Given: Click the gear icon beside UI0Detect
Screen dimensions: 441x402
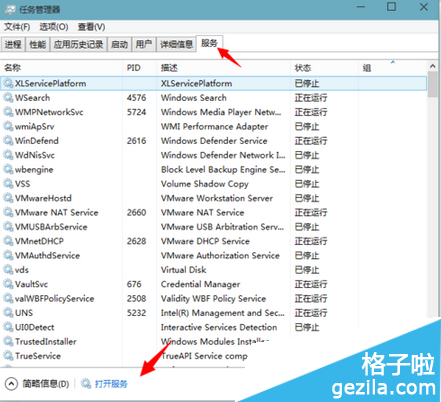Looking at the screenshot, I should click(8, 327).
